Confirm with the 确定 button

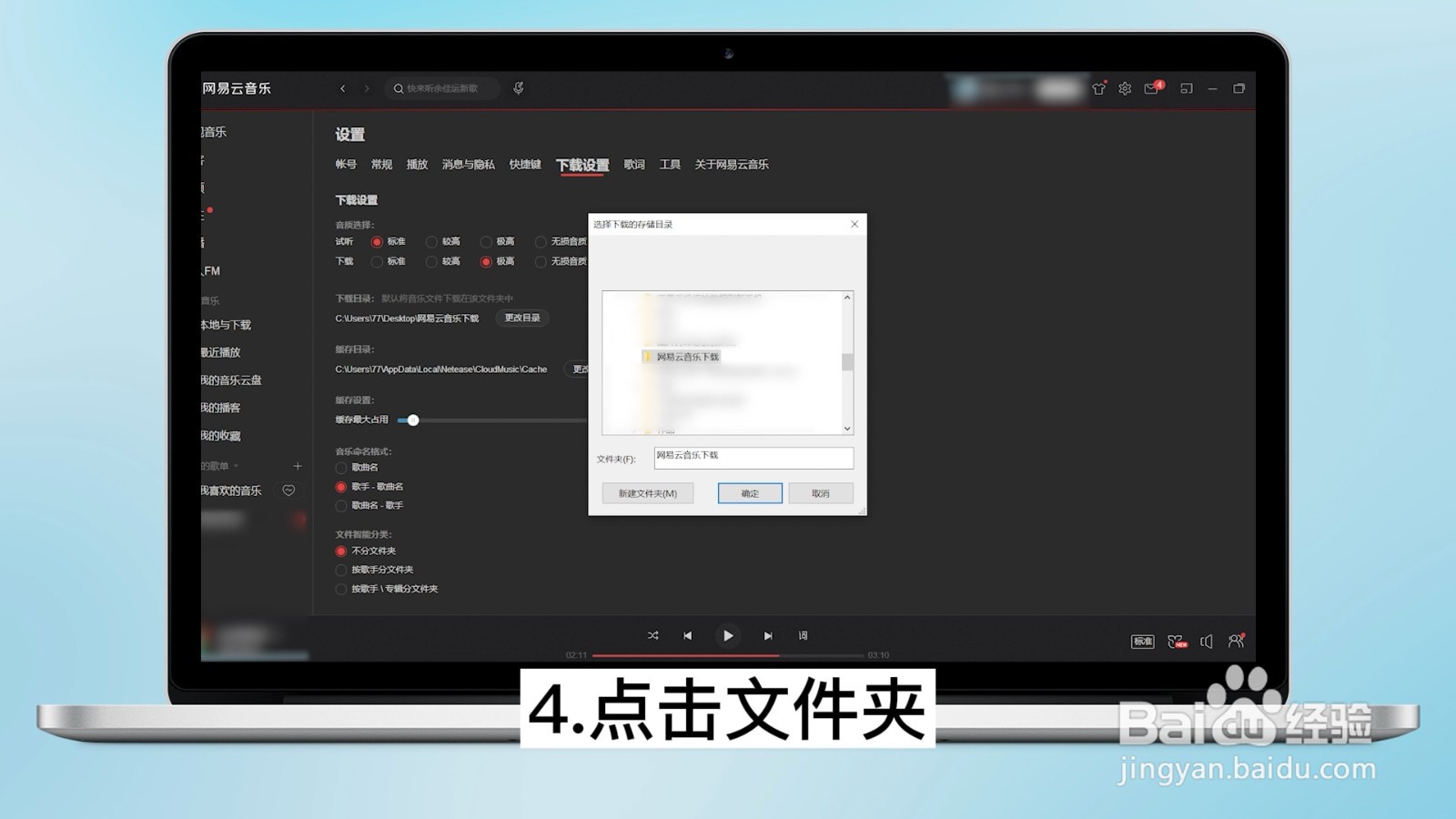[x=750, y=493]
